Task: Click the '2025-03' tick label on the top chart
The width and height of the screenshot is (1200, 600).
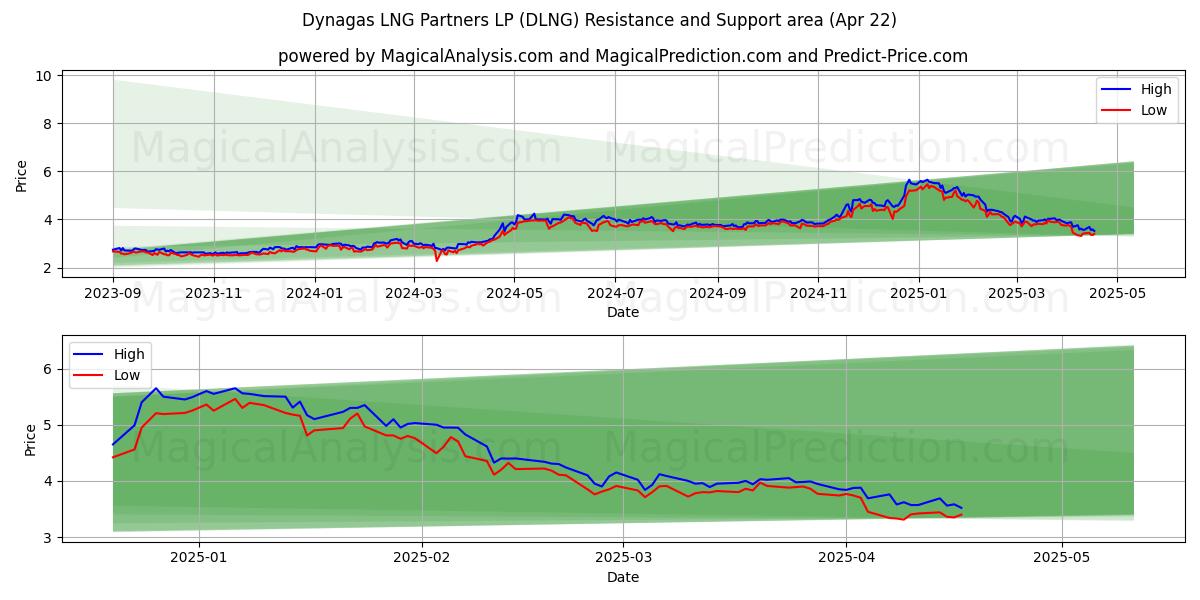Action: pos(1017,293)
